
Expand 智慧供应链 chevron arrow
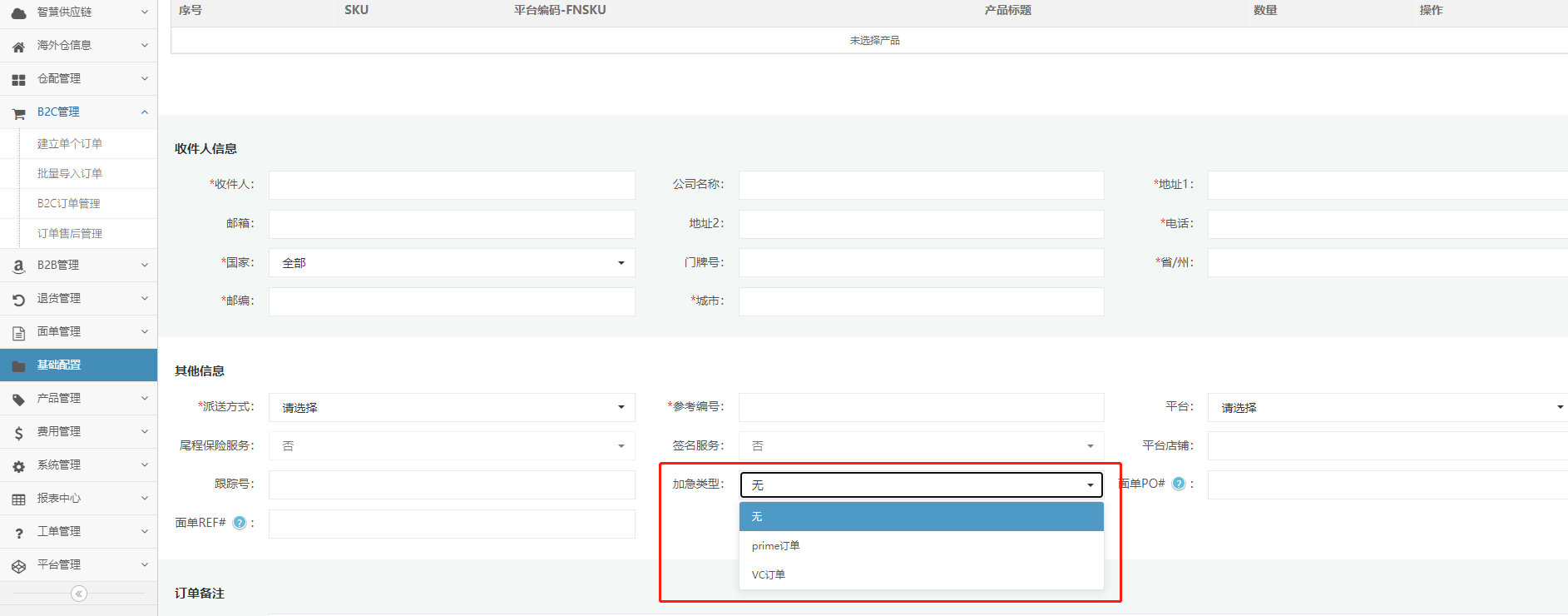click(145, 12)
